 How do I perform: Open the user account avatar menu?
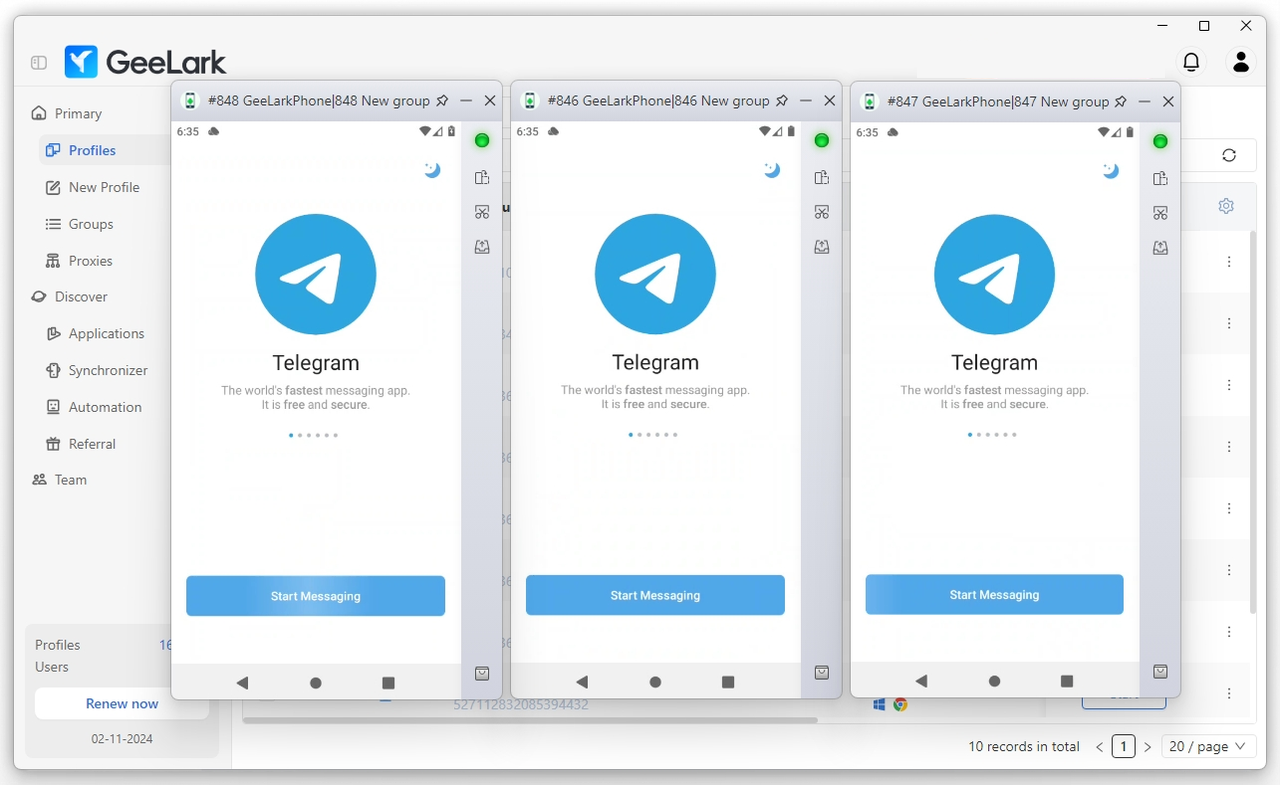pos(1241,62)
